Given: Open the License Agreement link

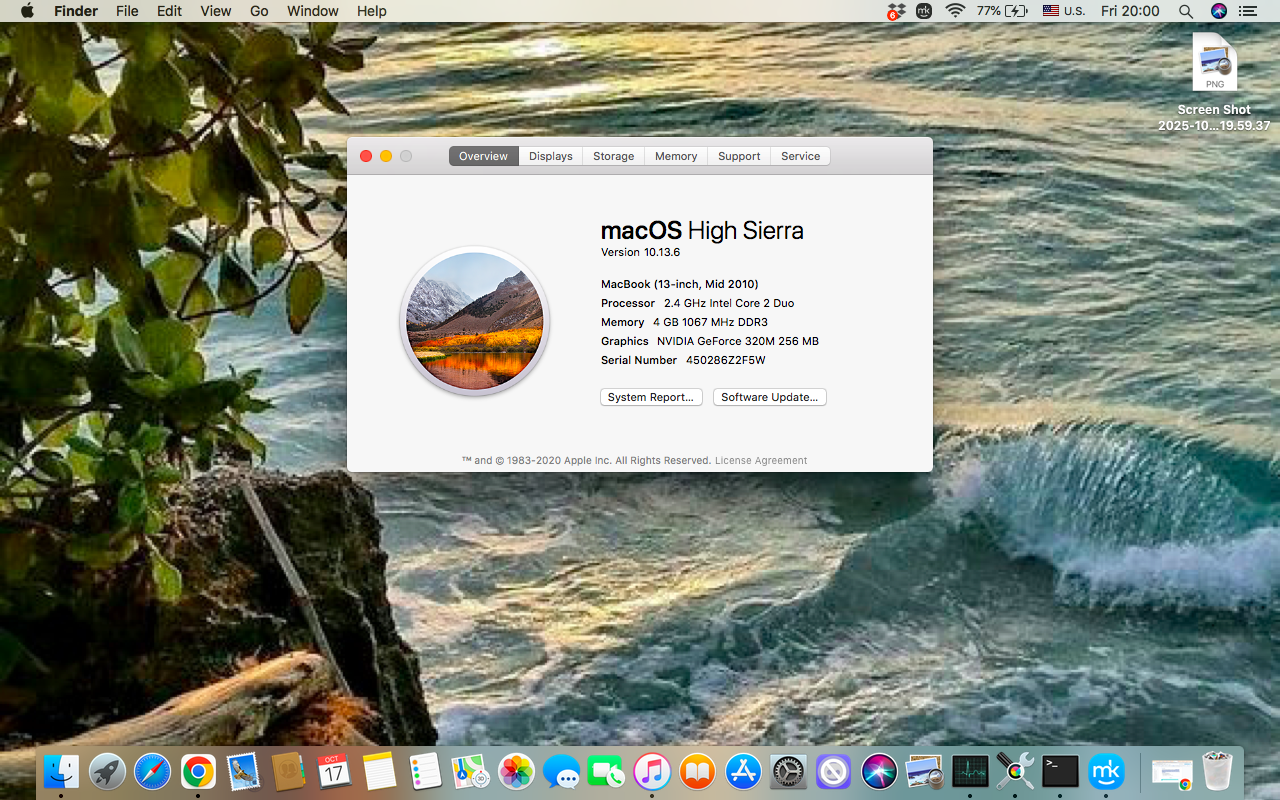Looking at the screenshot, I should [760, 461].
